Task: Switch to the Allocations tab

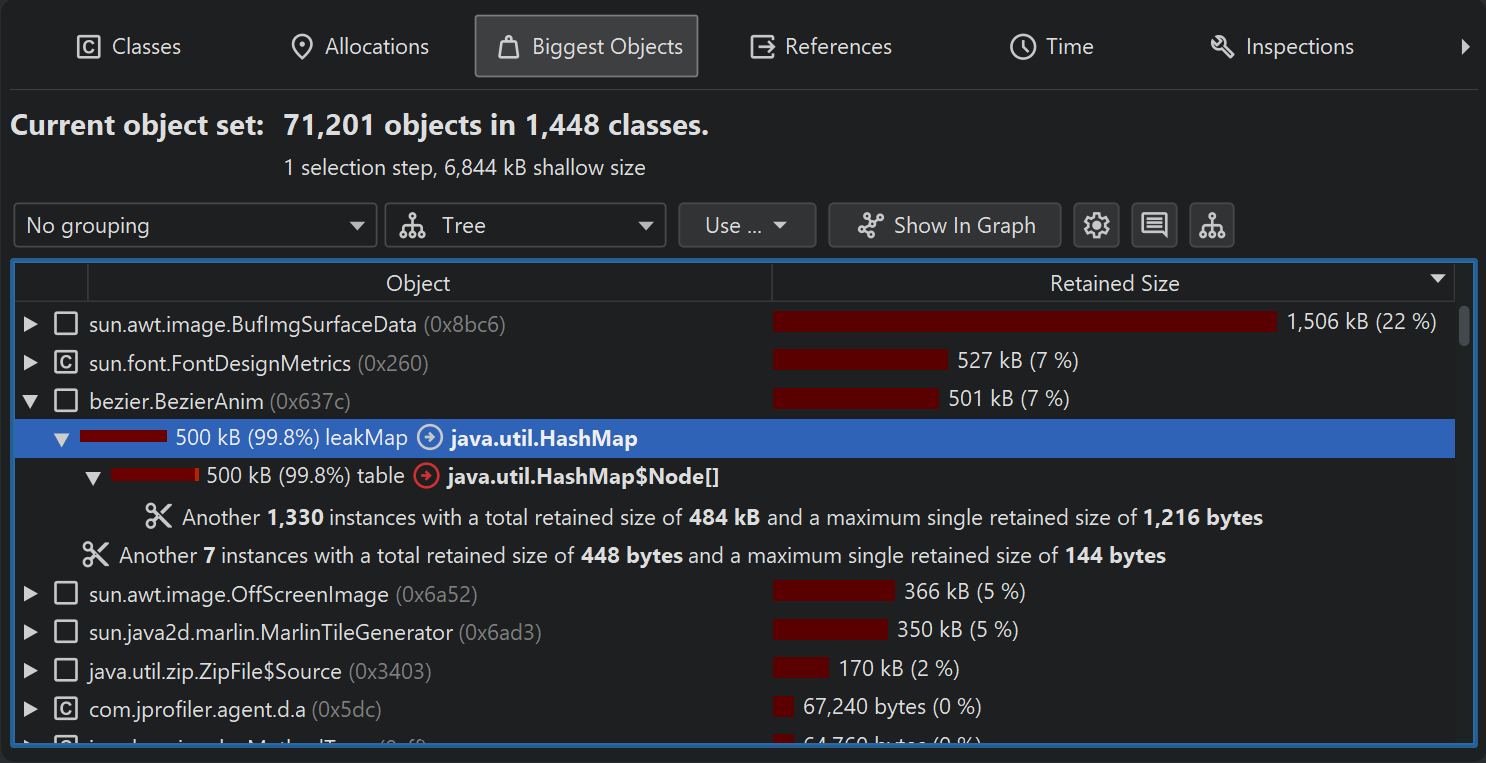Action: coord(359,47)
